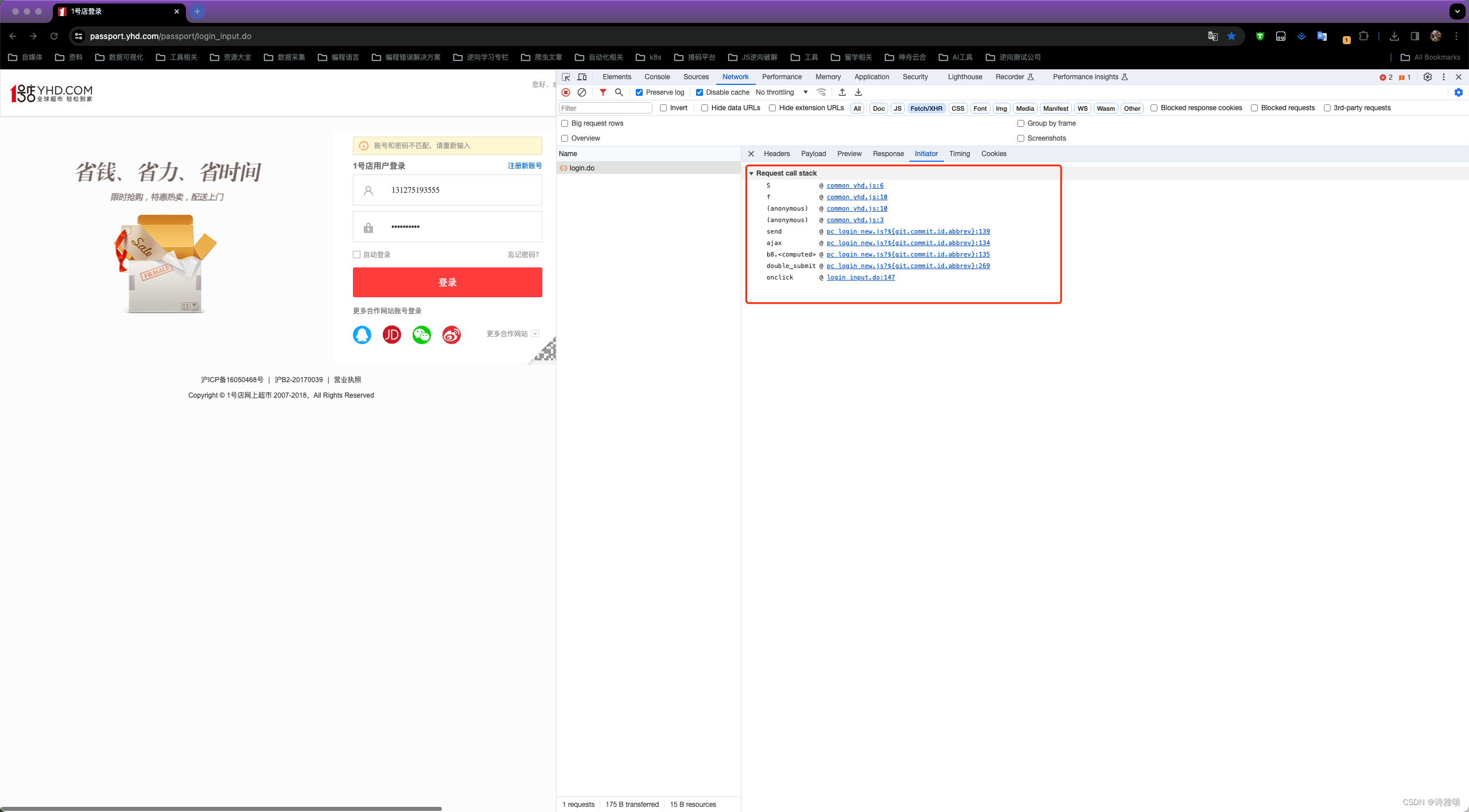Select FetchXHR filter in Network panel

point(925,108)
